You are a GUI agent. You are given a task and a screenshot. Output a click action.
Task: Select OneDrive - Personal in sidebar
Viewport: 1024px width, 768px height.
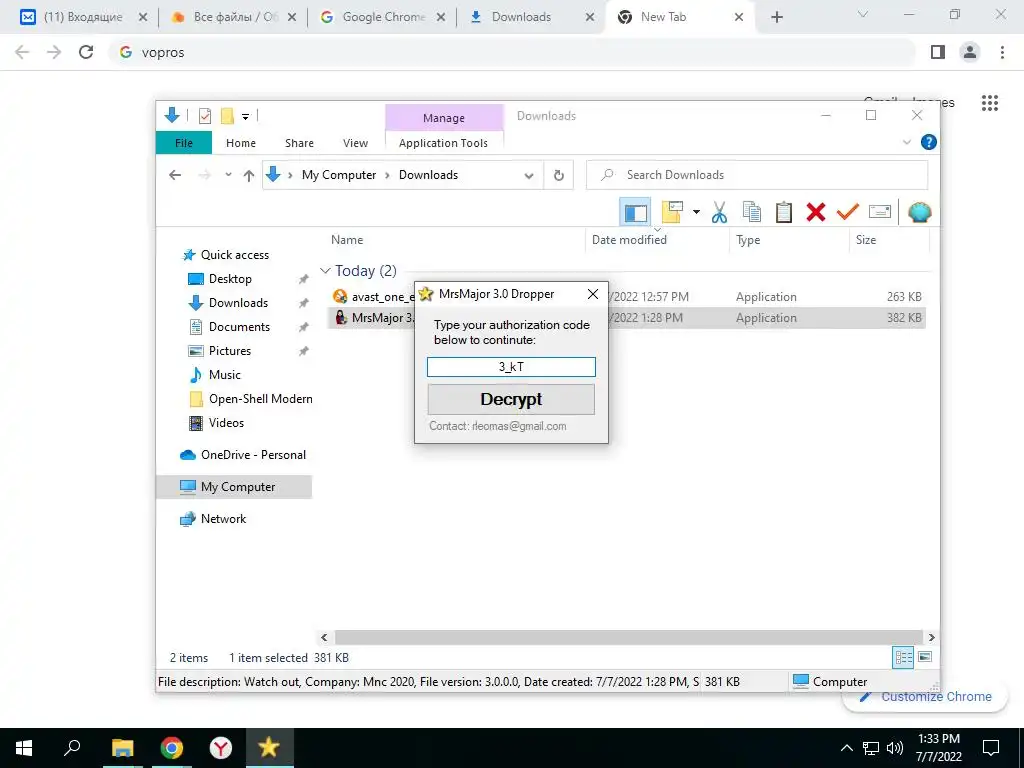(253, 455)
